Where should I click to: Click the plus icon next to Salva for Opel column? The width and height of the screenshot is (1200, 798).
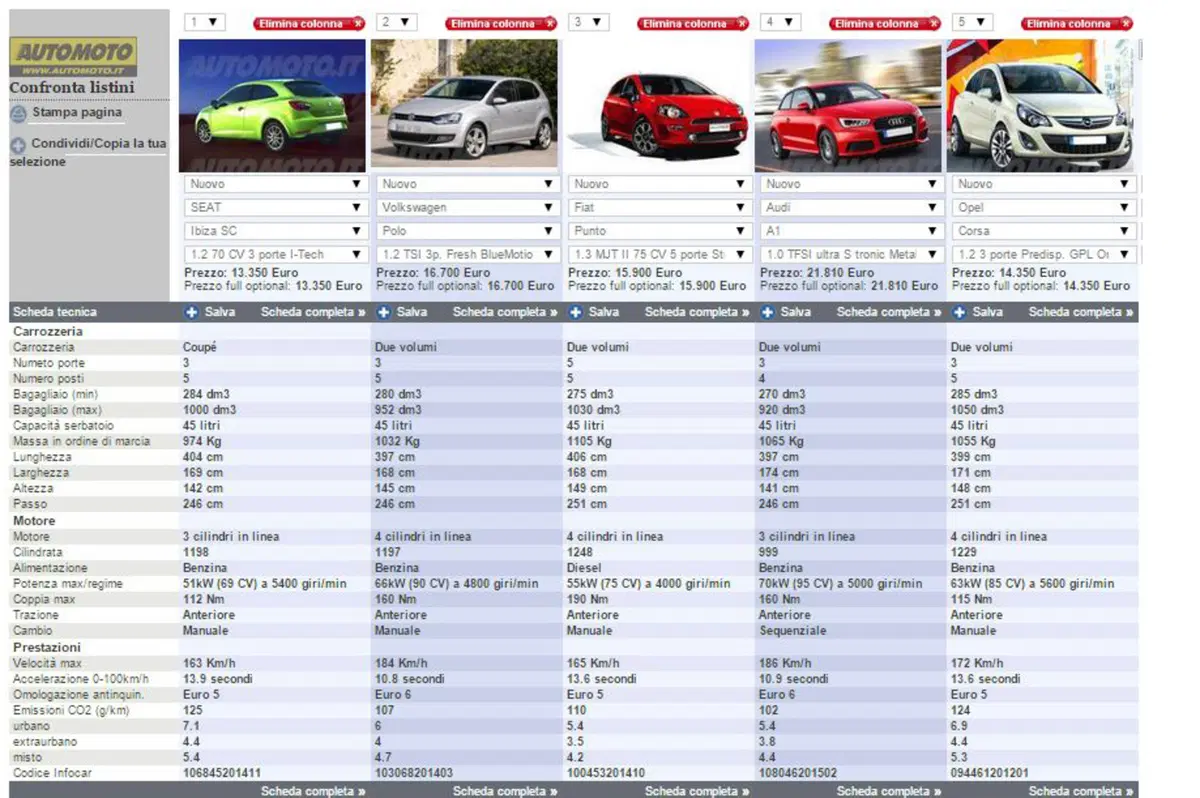coord(960,312)
